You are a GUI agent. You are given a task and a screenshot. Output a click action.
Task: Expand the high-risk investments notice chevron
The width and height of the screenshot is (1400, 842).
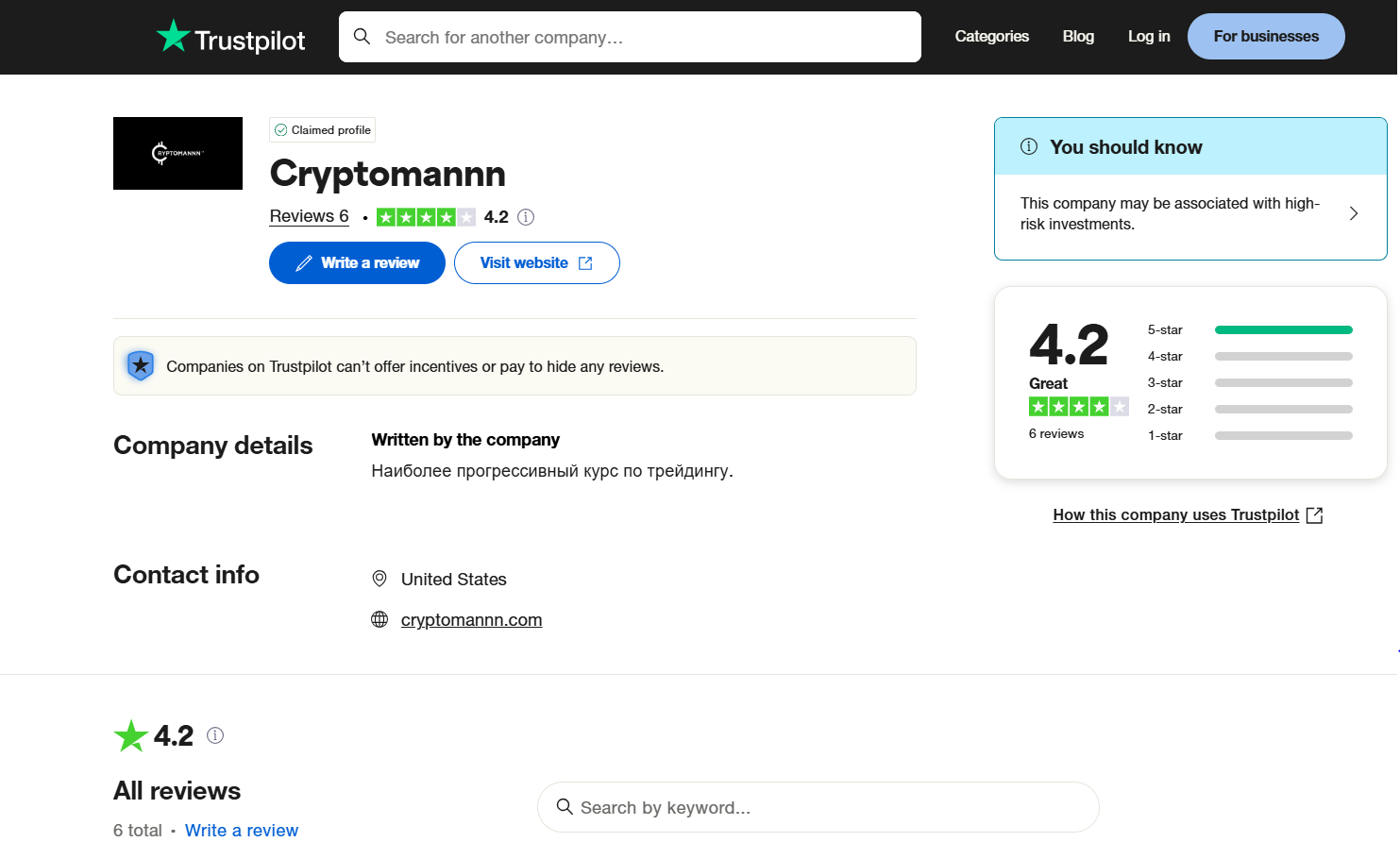click(1354, 213)
